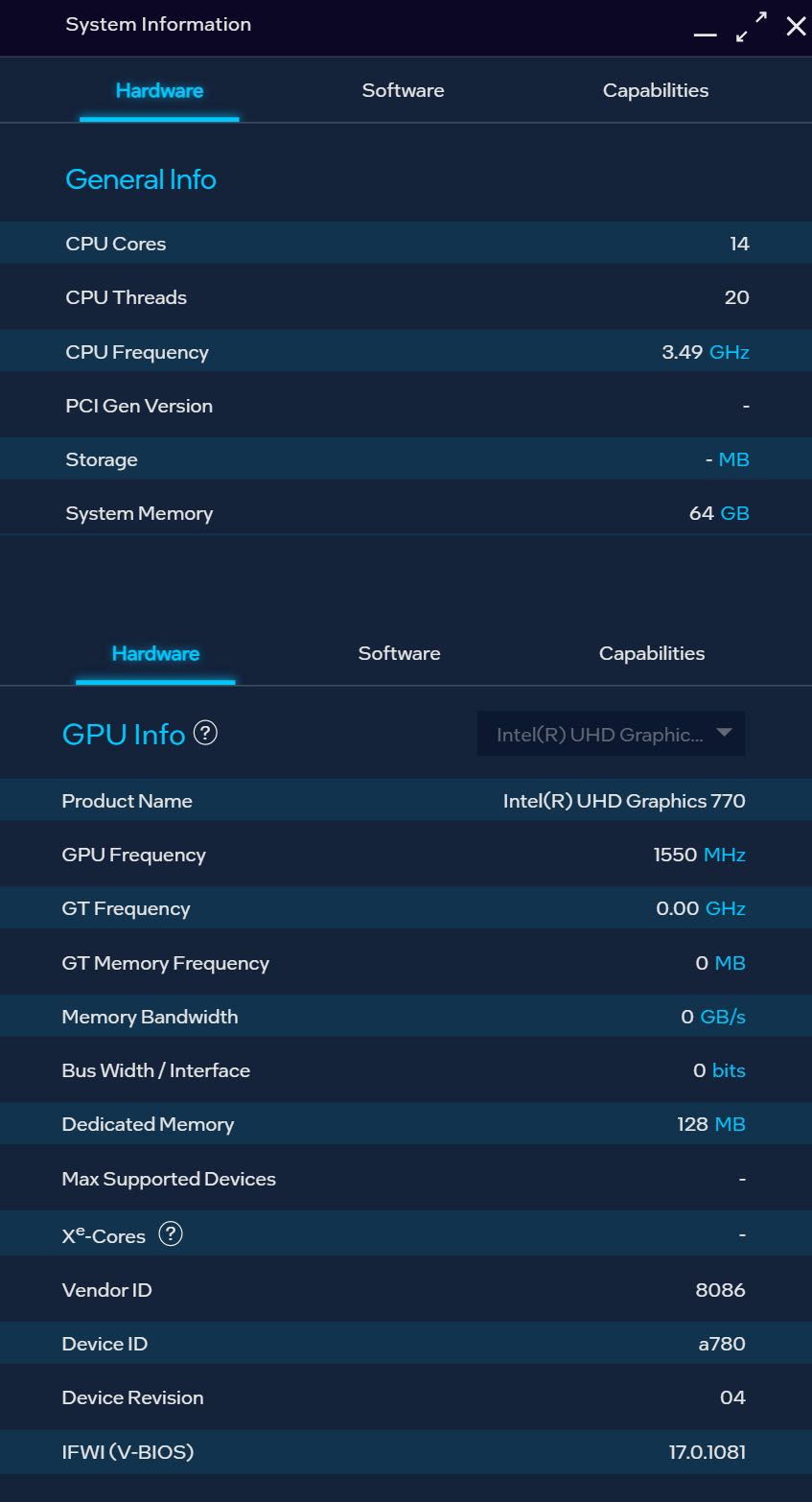Click the GB unit beside System Memory

[x=735, y=513]
